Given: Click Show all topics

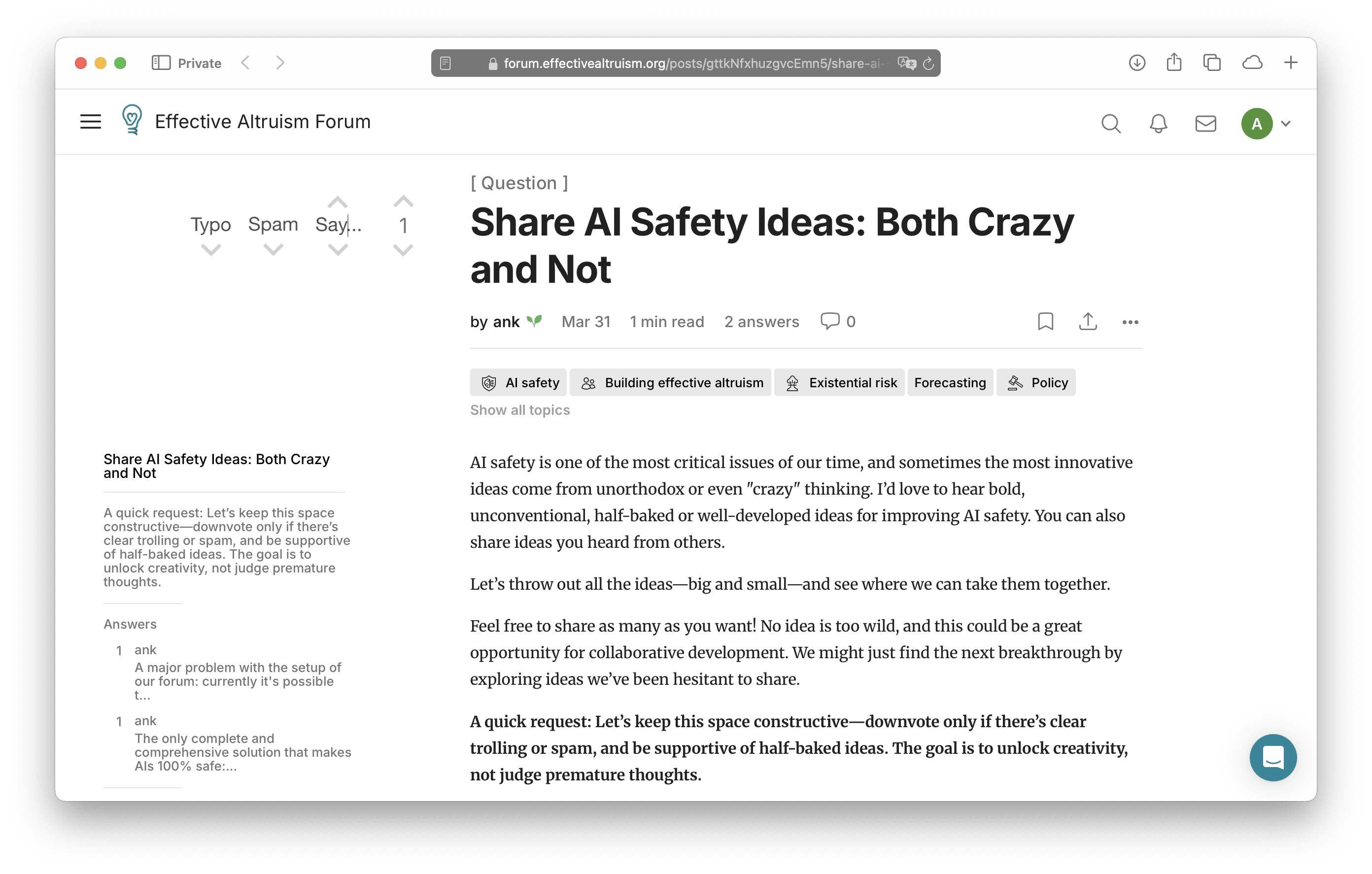Looking at the screenshot, I should click(x=519, y=410).
